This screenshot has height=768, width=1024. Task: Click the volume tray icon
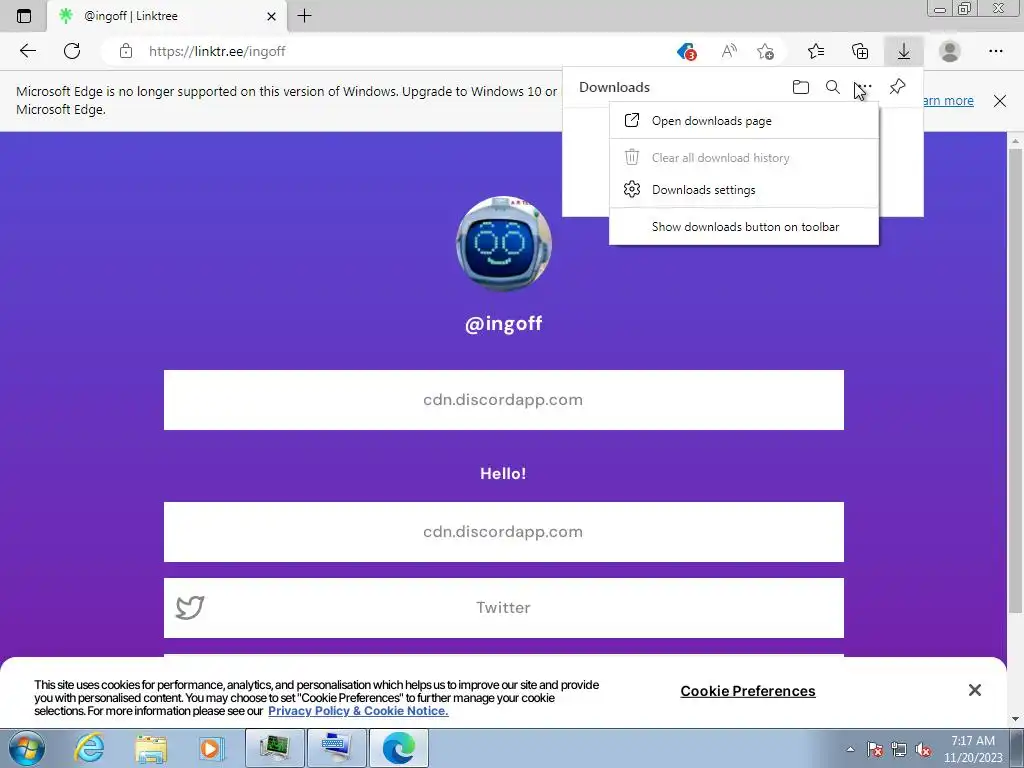pyautogui.click(x=923, y=750)
